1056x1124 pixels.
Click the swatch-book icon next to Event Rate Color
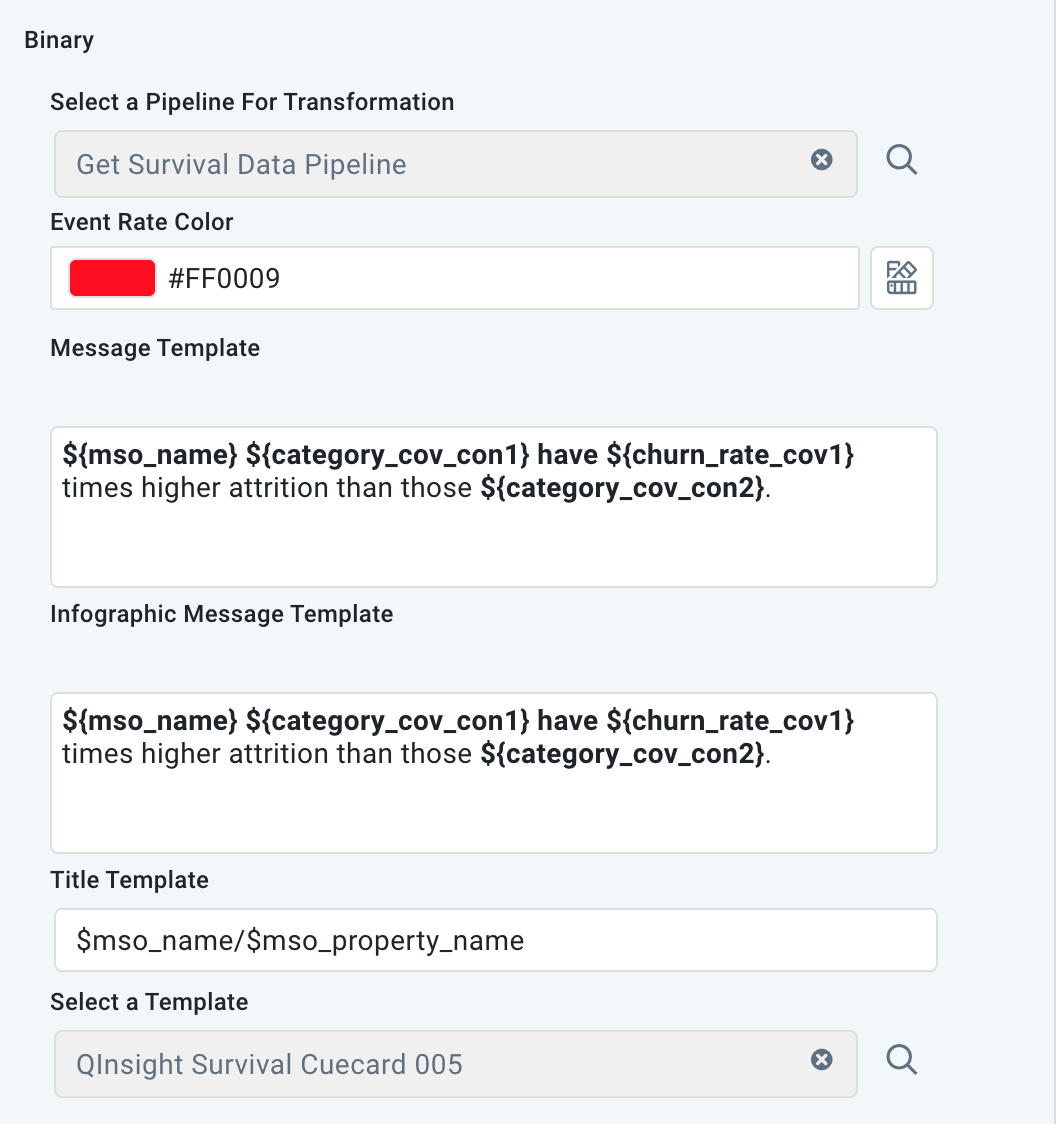[x=900, y=278]
